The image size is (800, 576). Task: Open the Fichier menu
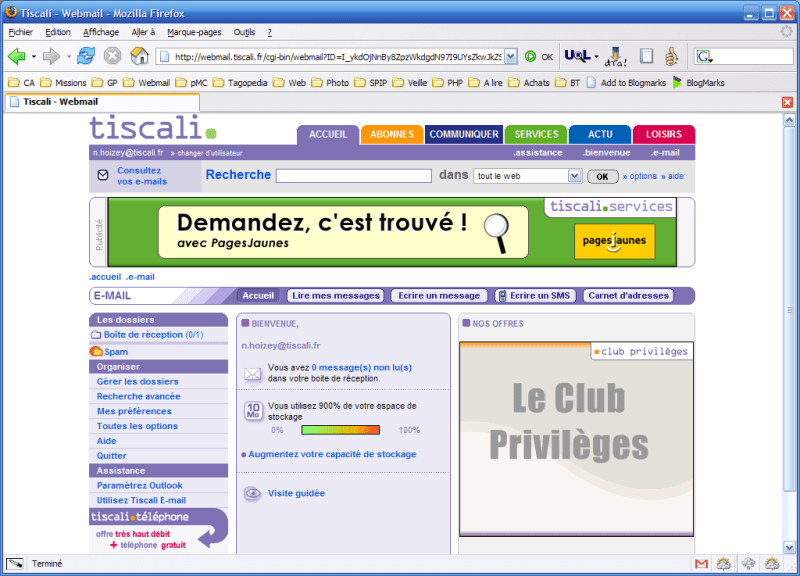pos(20,32)
